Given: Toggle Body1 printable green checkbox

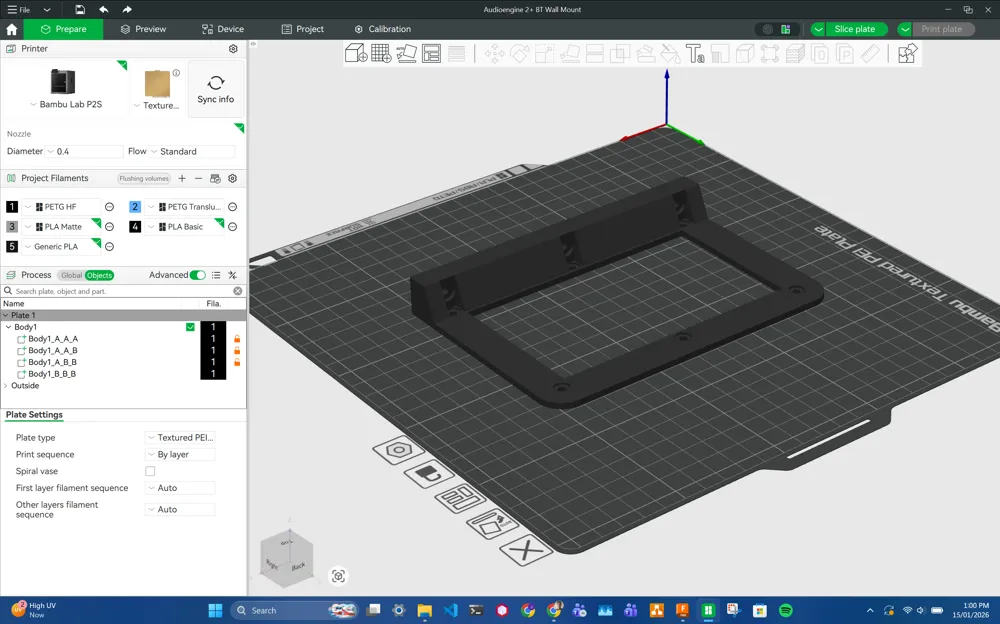Looking at the screenshot, I should point(190,327).
